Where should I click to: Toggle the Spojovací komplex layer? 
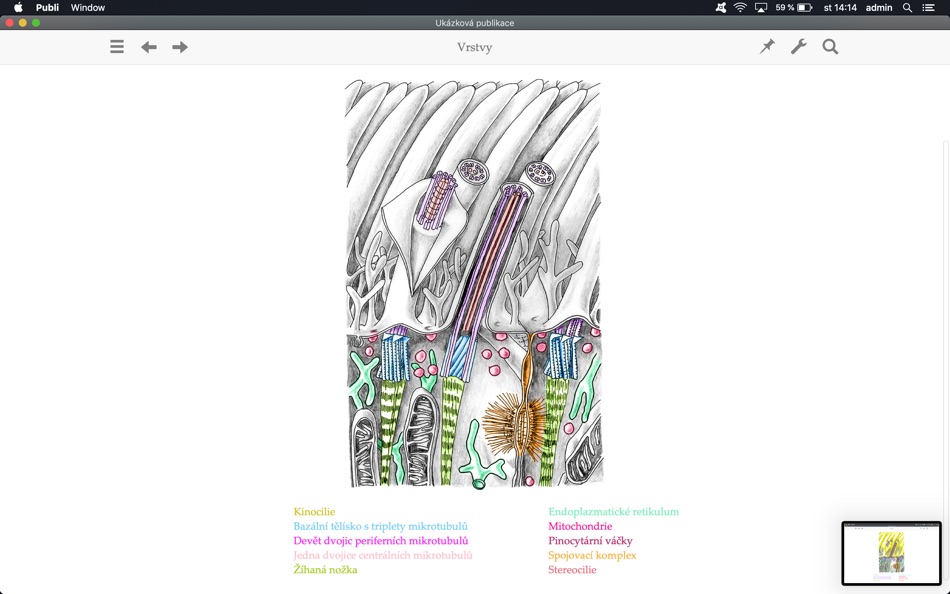click(592, 555)
